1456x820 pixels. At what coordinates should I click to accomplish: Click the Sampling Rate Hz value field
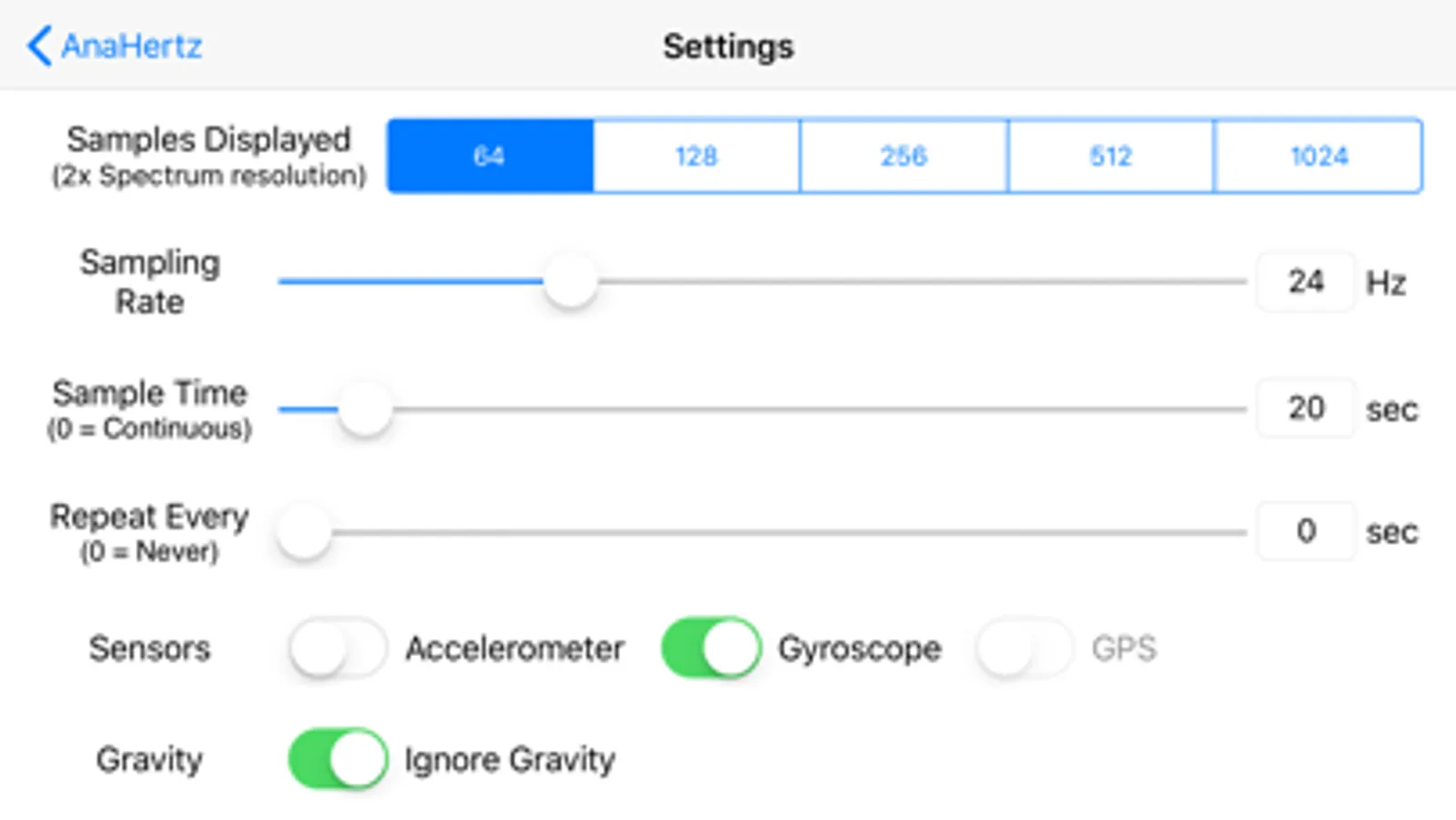coord(1305,282)
